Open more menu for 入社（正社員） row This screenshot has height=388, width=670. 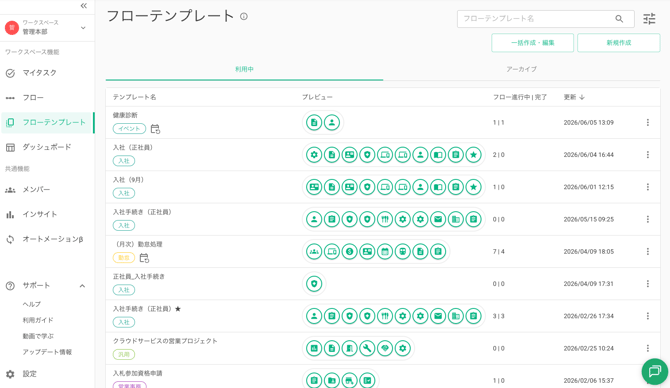[x=648, y=155]
